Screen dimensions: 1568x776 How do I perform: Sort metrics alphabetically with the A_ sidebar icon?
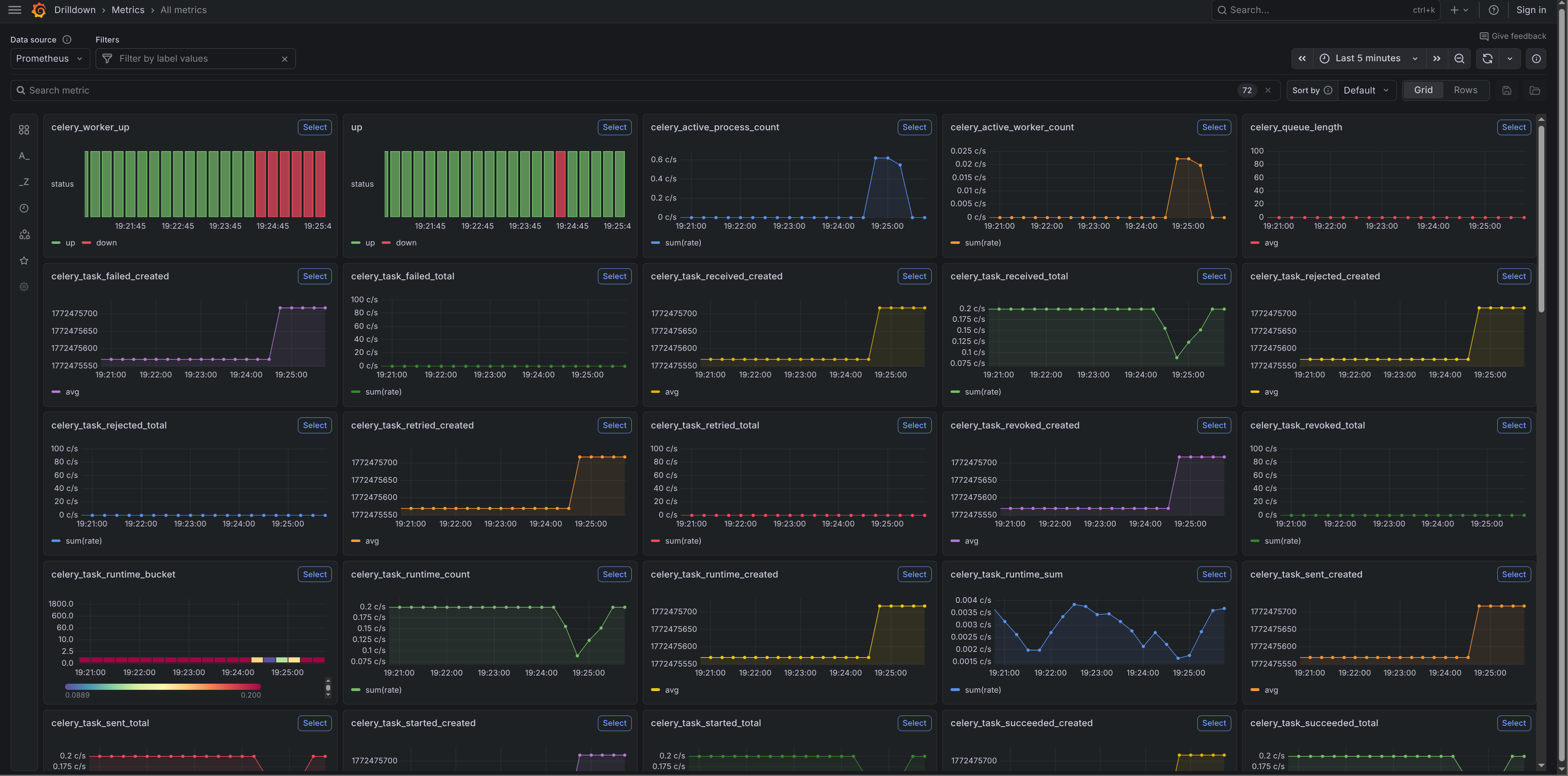coord(24,156)
